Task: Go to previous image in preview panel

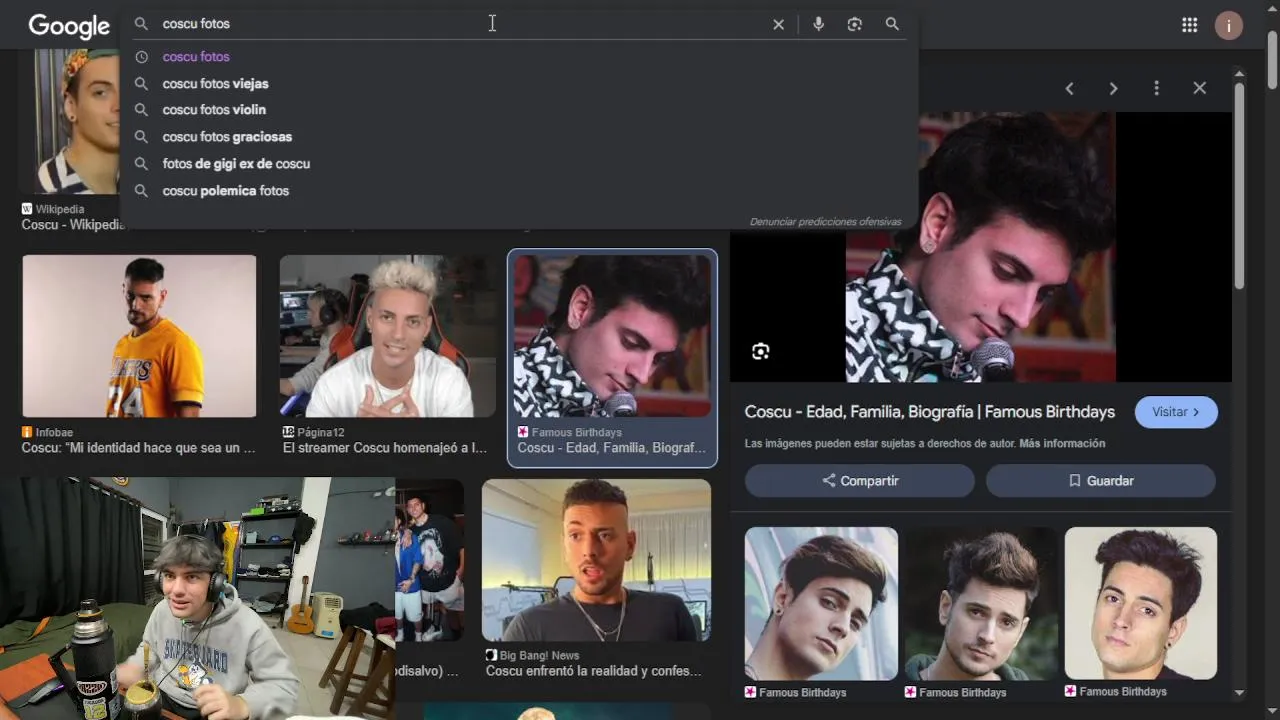Action: point(1069,88)
